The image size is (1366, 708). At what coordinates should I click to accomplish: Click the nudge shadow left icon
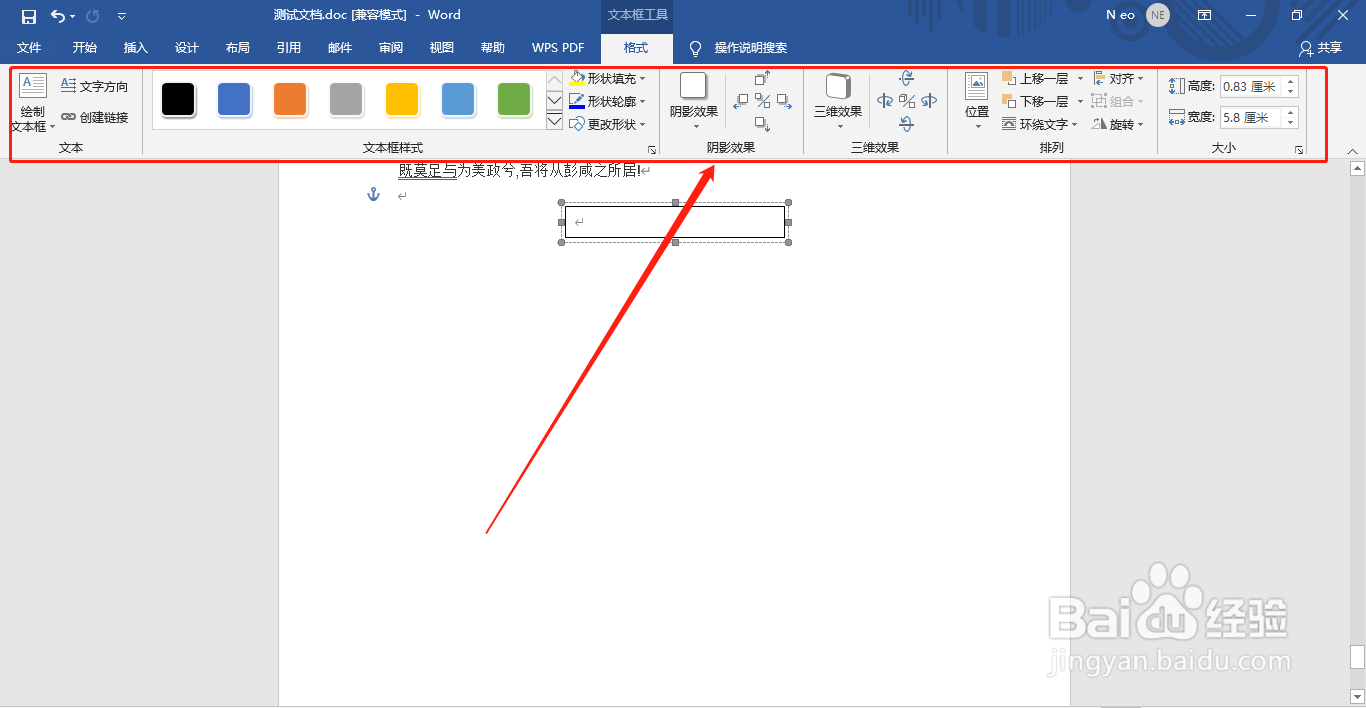(x=741, y=101)
